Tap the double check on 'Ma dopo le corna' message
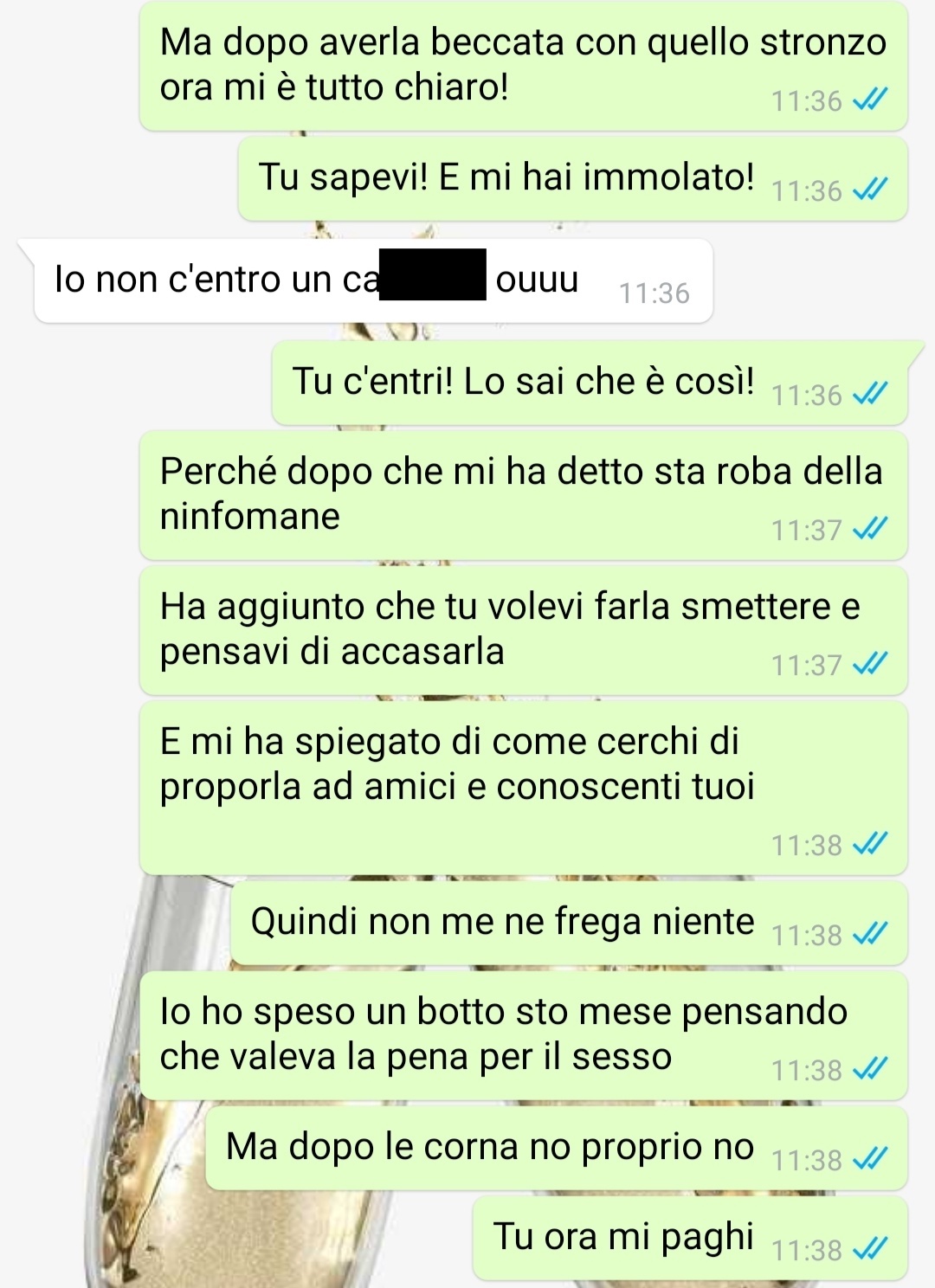 tap(870, 1159)
